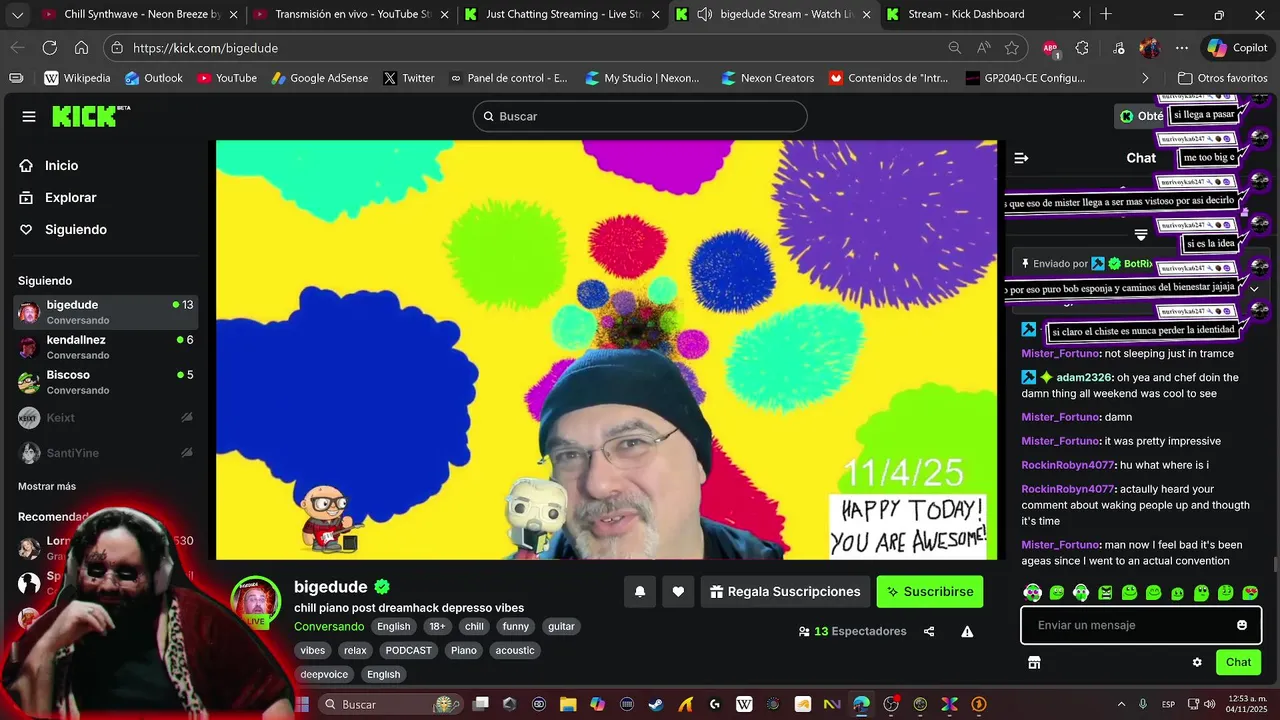Select the PODCAST tag
The image size is (1280, 720).
click(x=409, y=650)
